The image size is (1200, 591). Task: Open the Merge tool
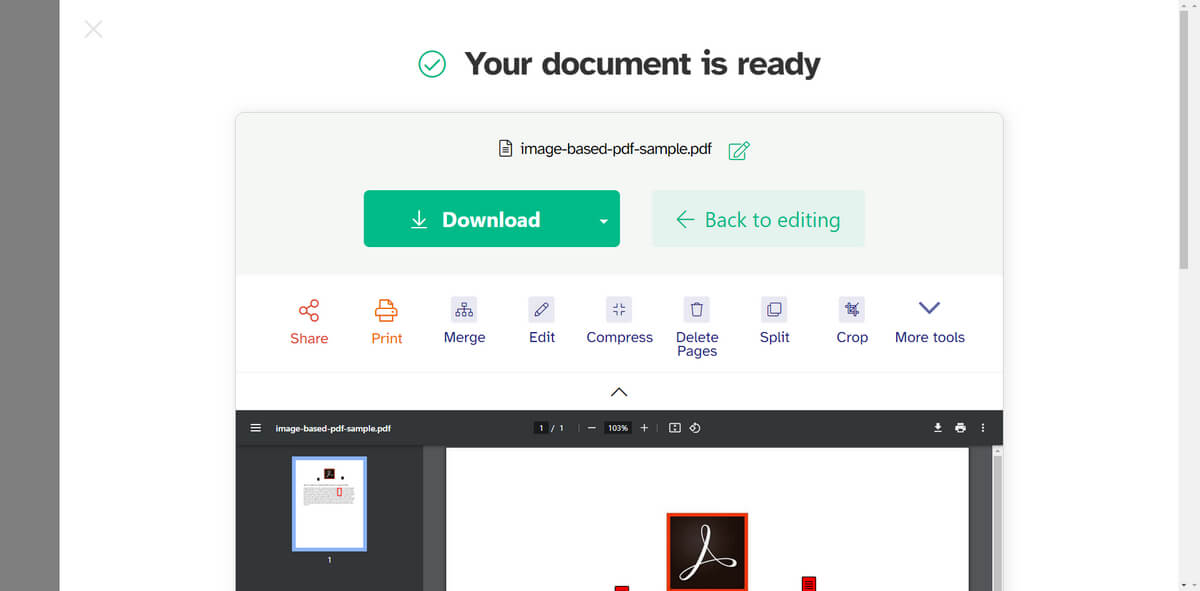(463, 320)
